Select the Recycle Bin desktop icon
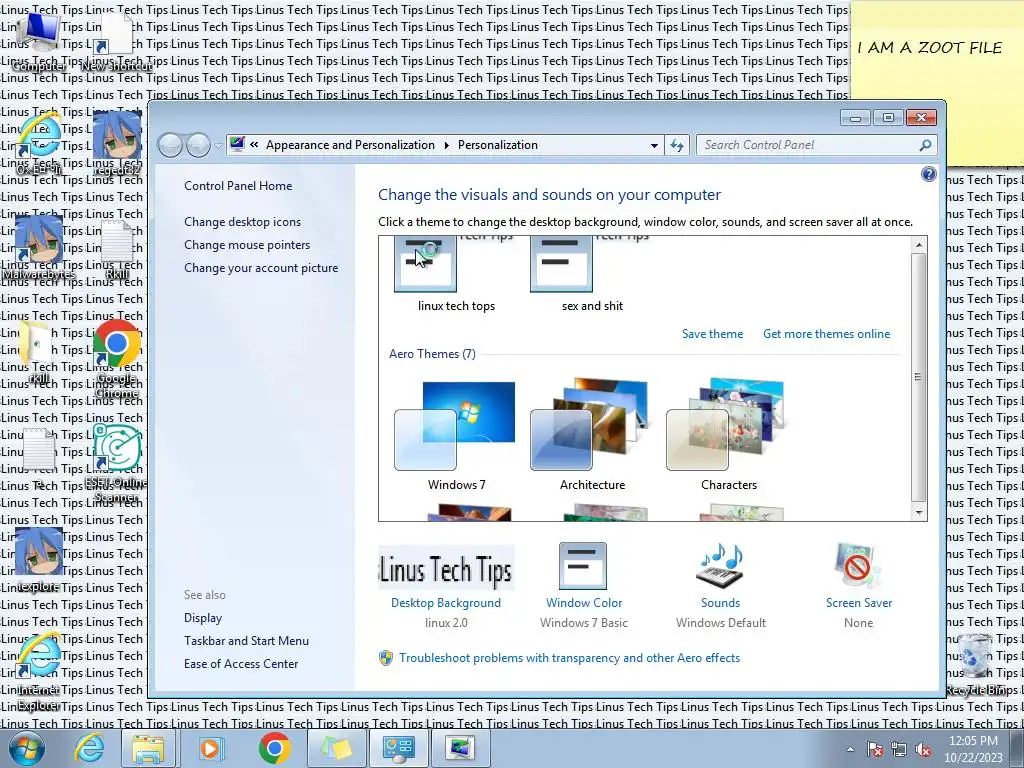 (976, 664)
